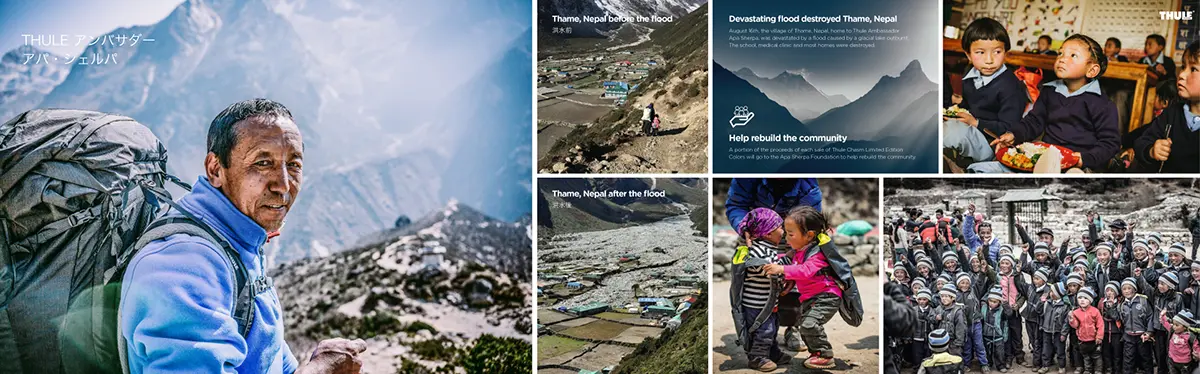Click the Apa Sherpa Foundation proceeds paragraph
Image resolution: width=1200 pixels, height=374 pixels.
coord(822,153)
